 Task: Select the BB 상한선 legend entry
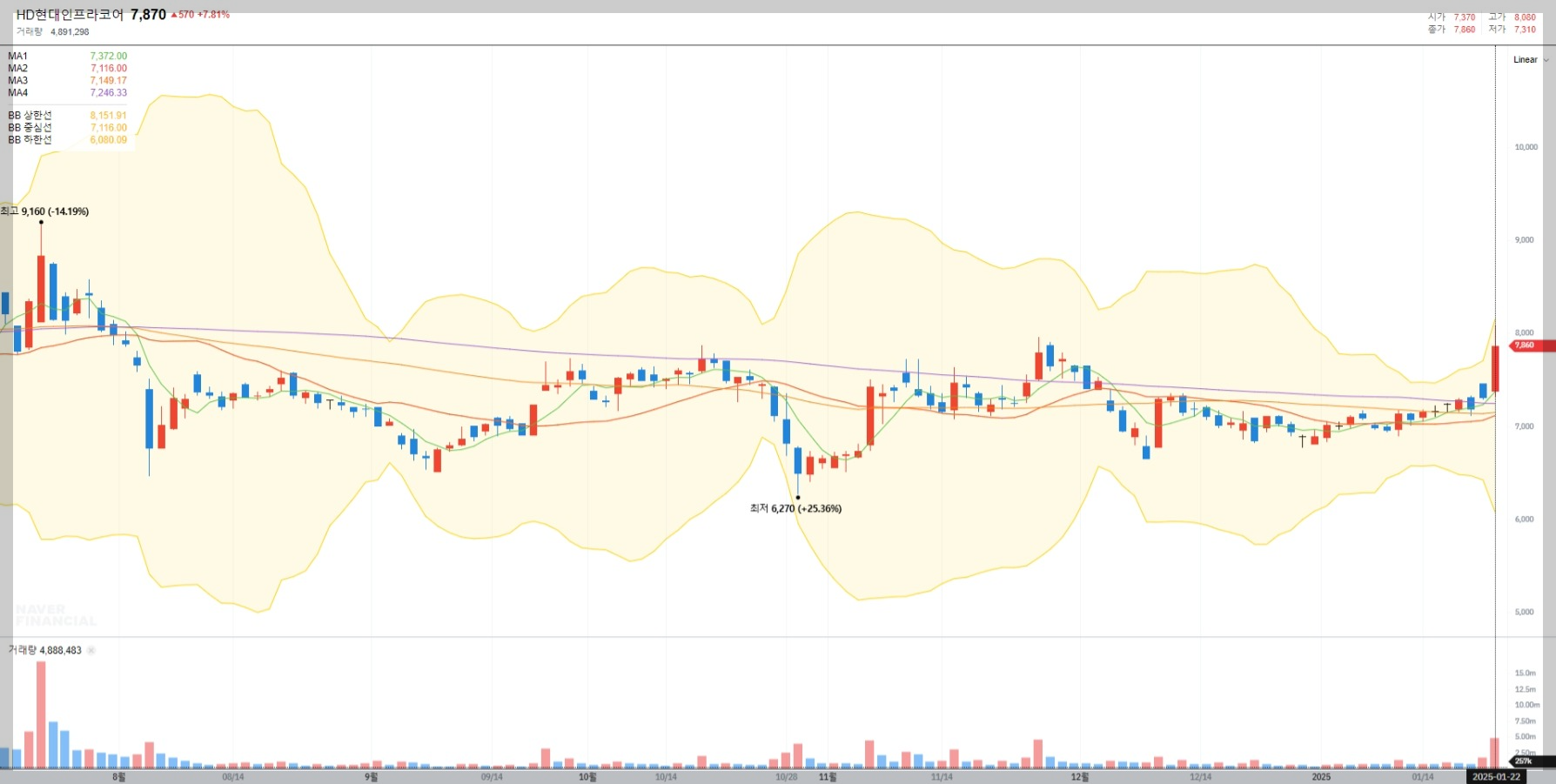point(67,115)
